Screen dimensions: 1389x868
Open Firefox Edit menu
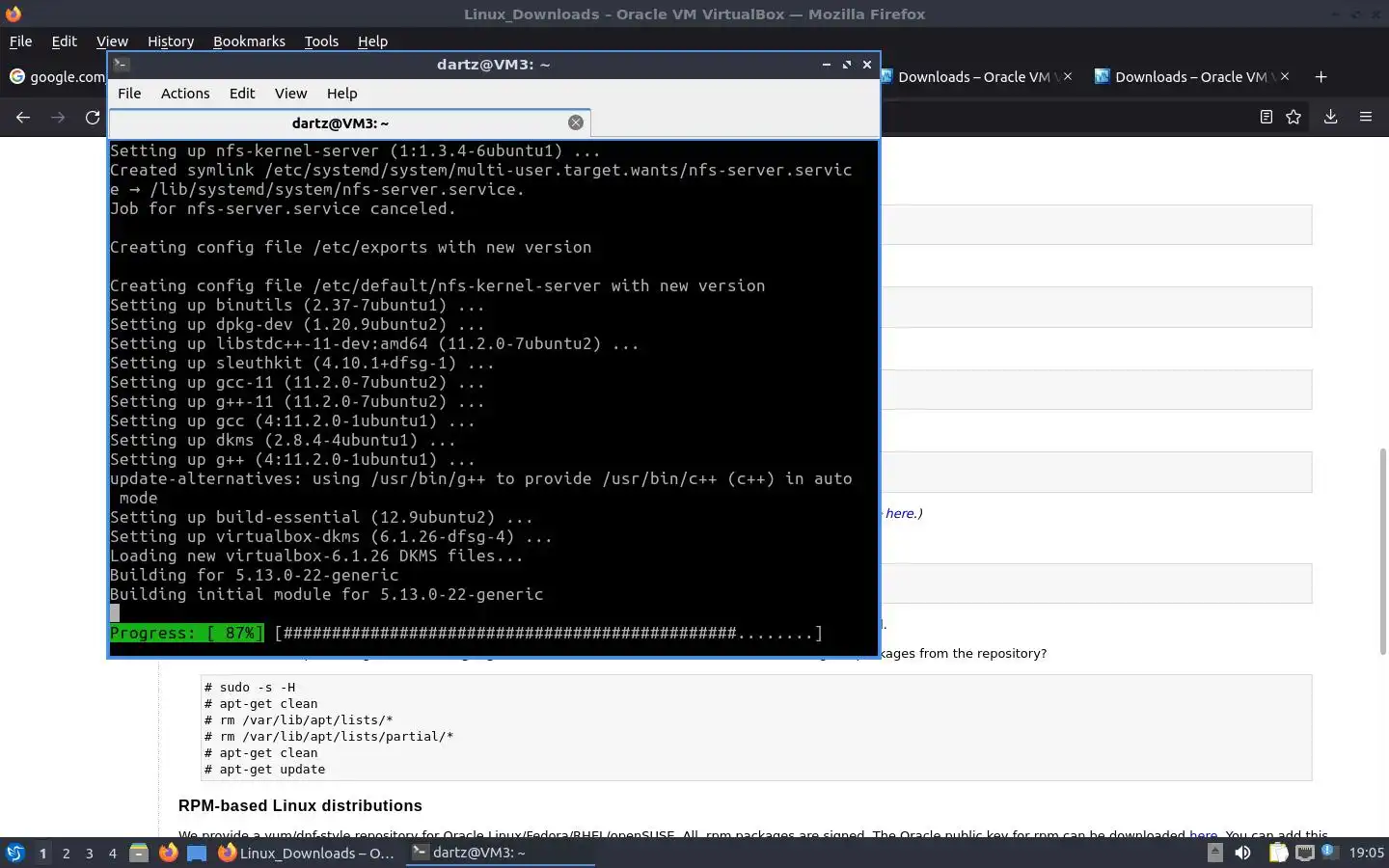pos(64,41)
